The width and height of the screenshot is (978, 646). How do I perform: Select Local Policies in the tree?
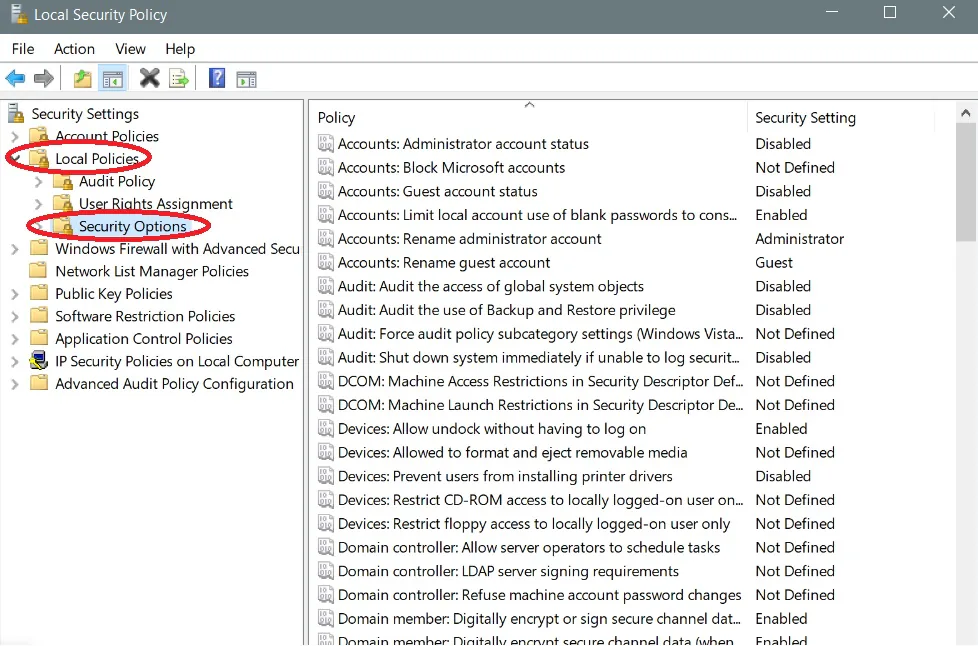point(97,158)
